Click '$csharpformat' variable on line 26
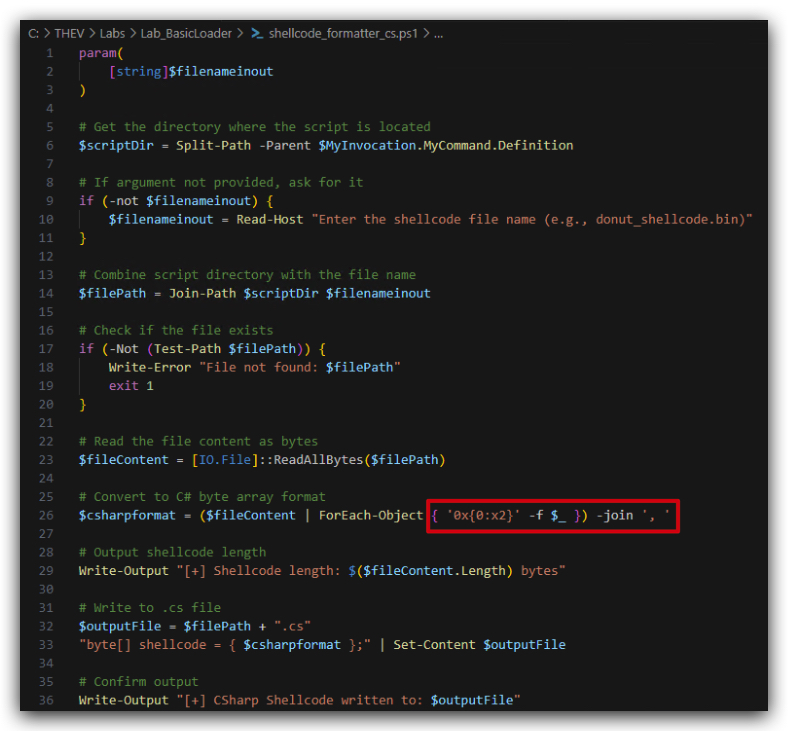This screenshot has height=731, width=788. point(127,515)
